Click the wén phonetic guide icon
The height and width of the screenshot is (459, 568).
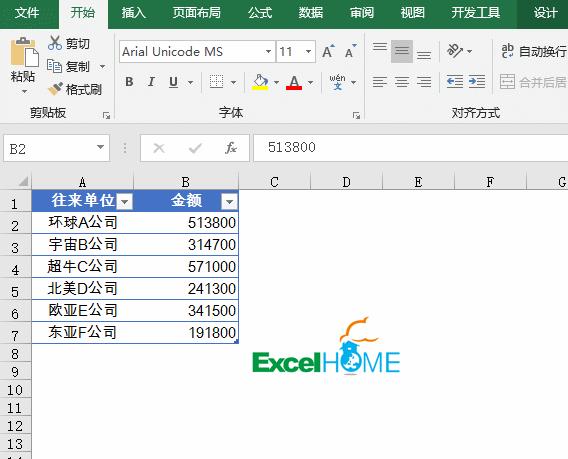coord(337,82)
